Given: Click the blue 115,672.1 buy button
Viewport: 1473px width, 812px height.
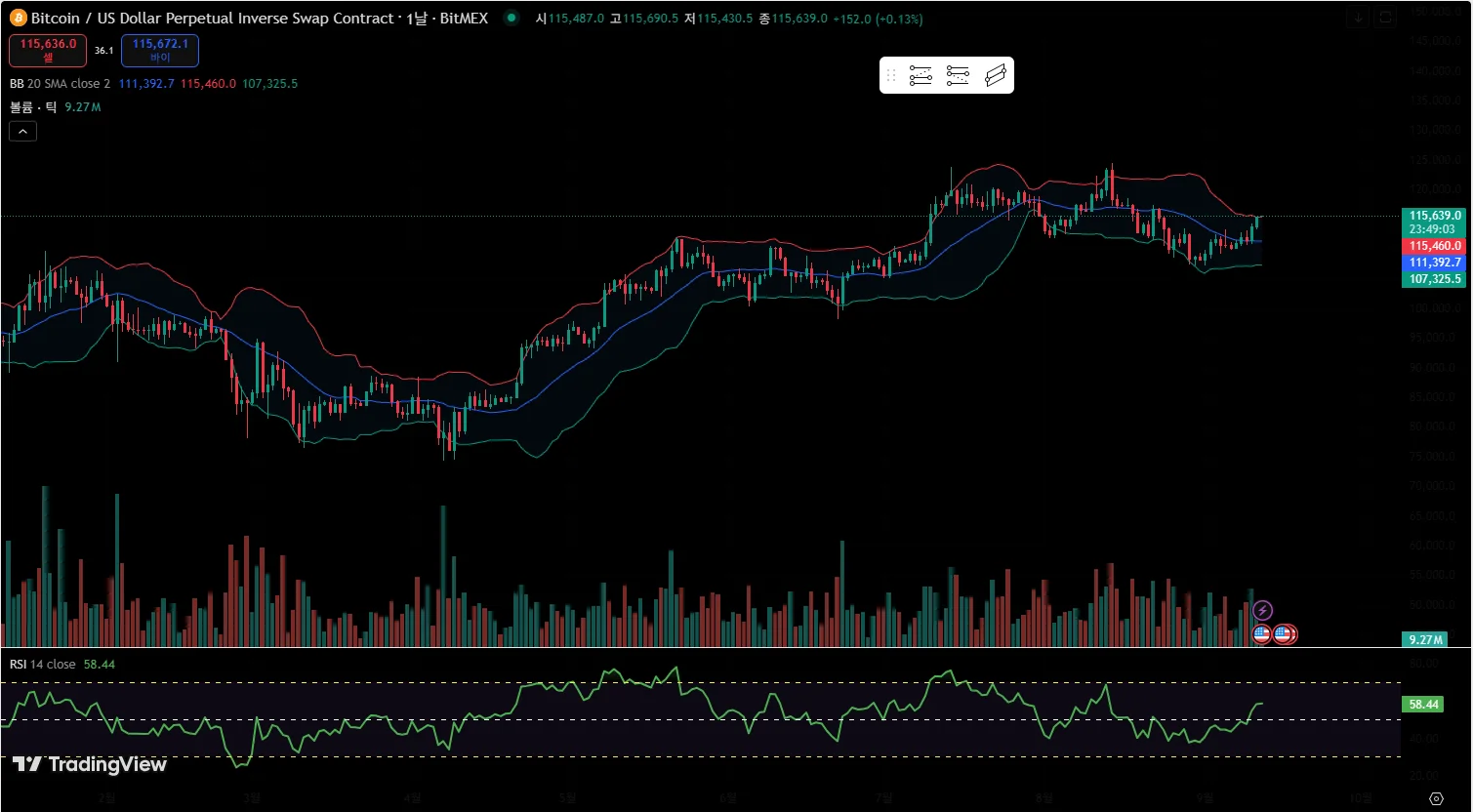Looking at the screenshot, I should (x=160, y=50).
